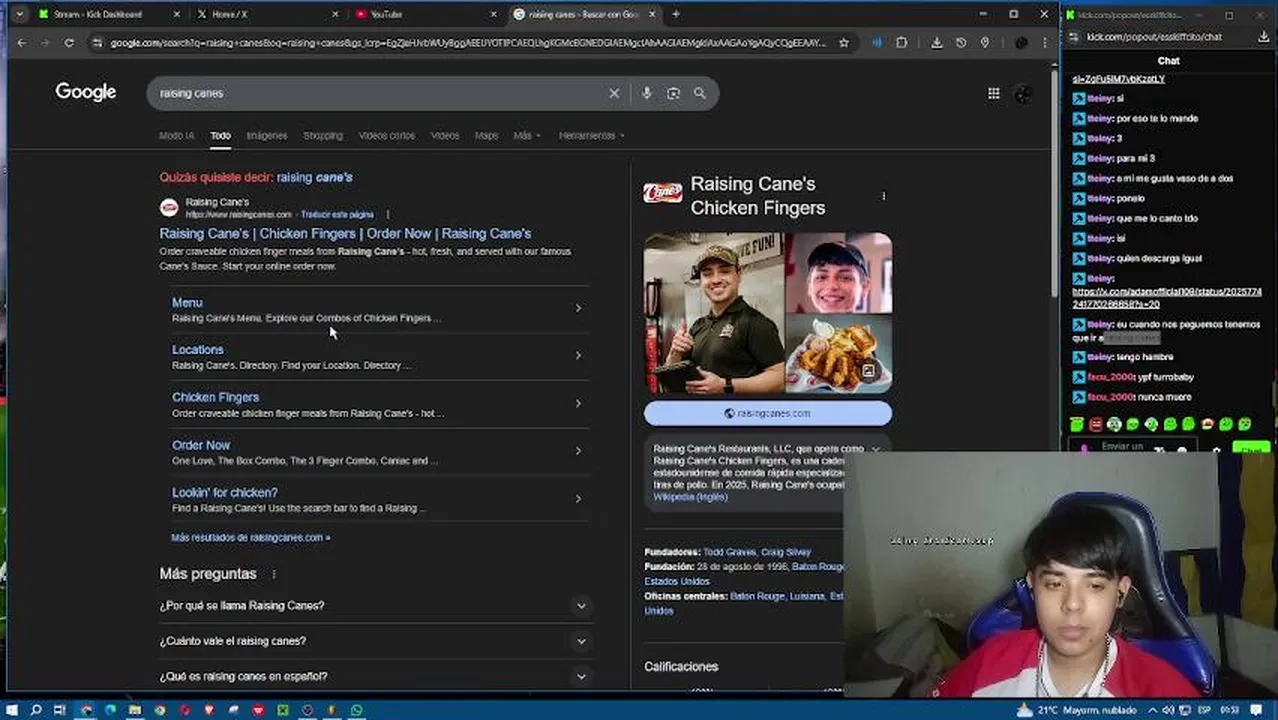Image resolution: width=1278 pixels, height=720 pixels.
Task: Open the Windows Start menu
Action: coord(12,710)
